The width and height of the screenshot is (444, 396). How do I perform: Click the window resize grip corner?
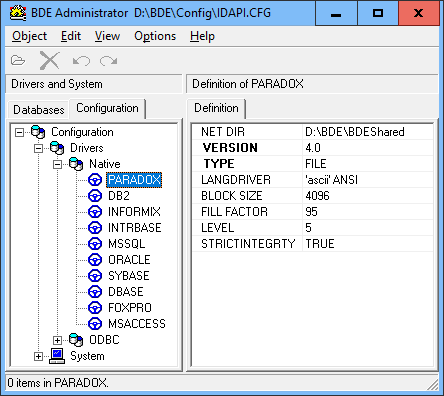coord(433,385)
